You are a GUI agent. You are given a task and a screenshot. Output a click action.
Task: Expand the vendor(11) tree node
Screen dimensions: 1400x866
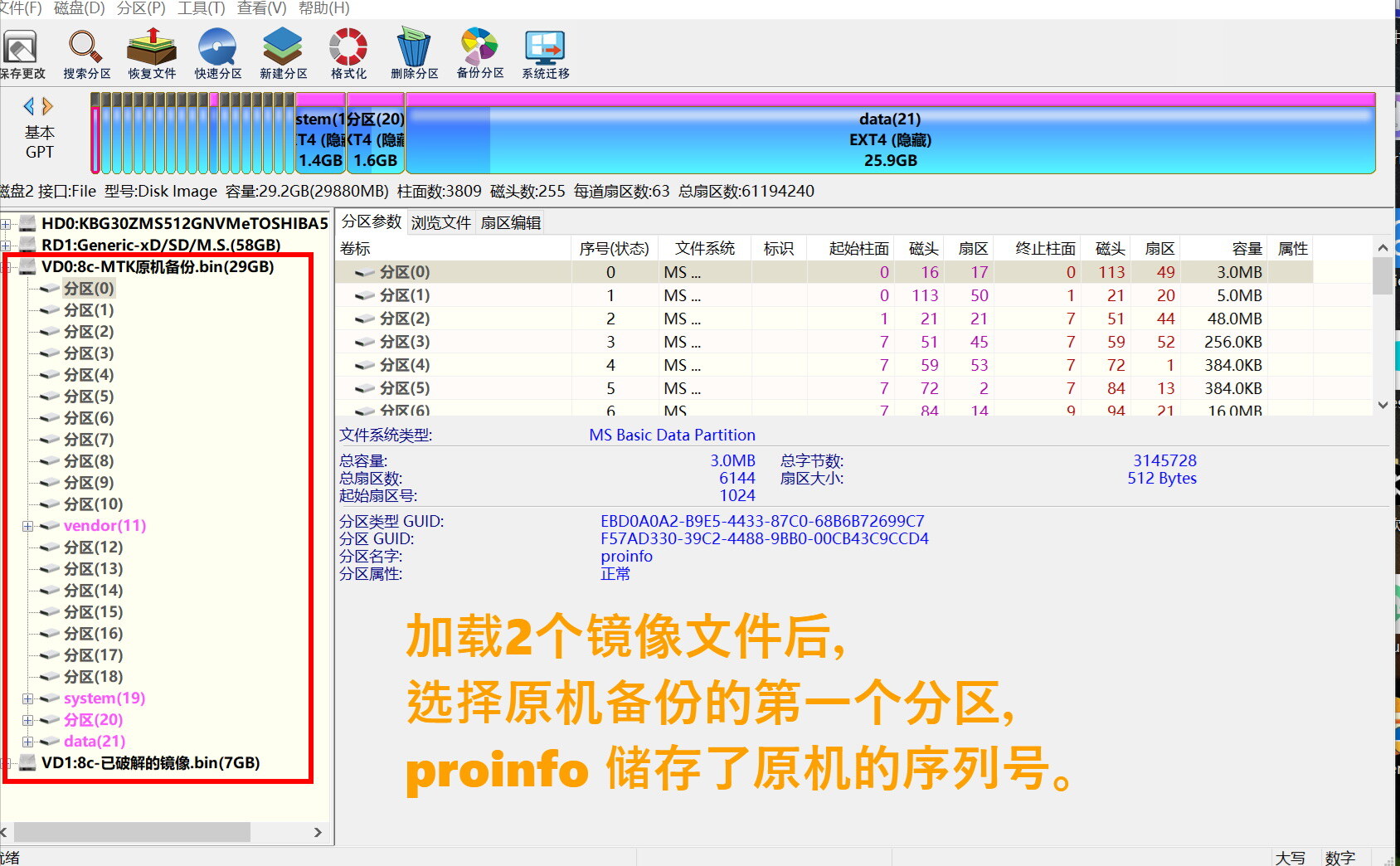coord(27,526)
